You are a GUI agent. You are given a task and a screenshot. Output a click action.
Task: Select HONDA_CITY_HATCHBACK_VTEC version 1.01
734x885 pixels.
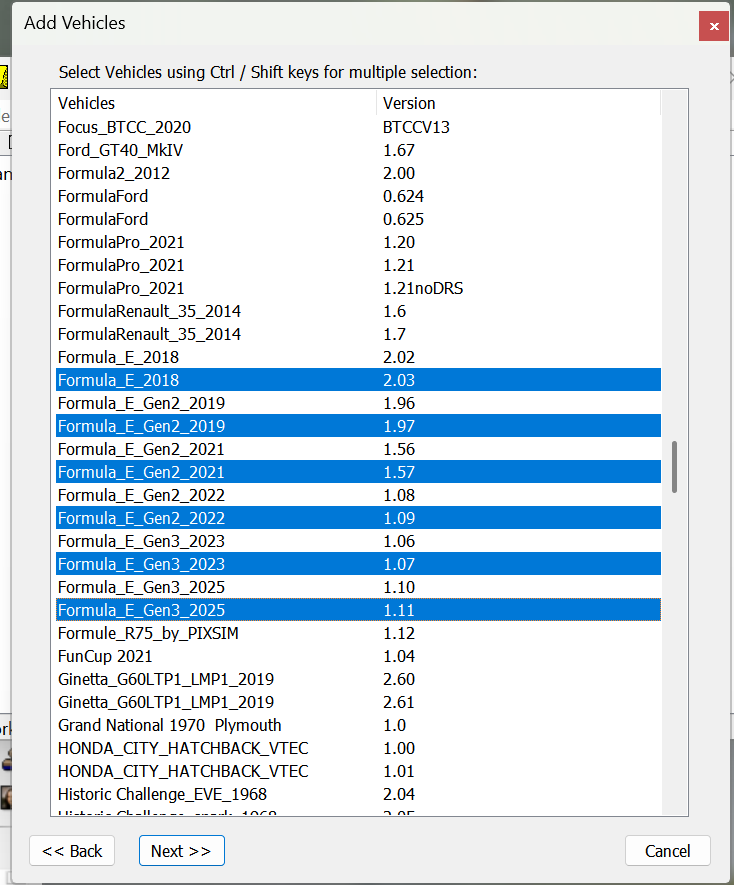tap(359, 771)
